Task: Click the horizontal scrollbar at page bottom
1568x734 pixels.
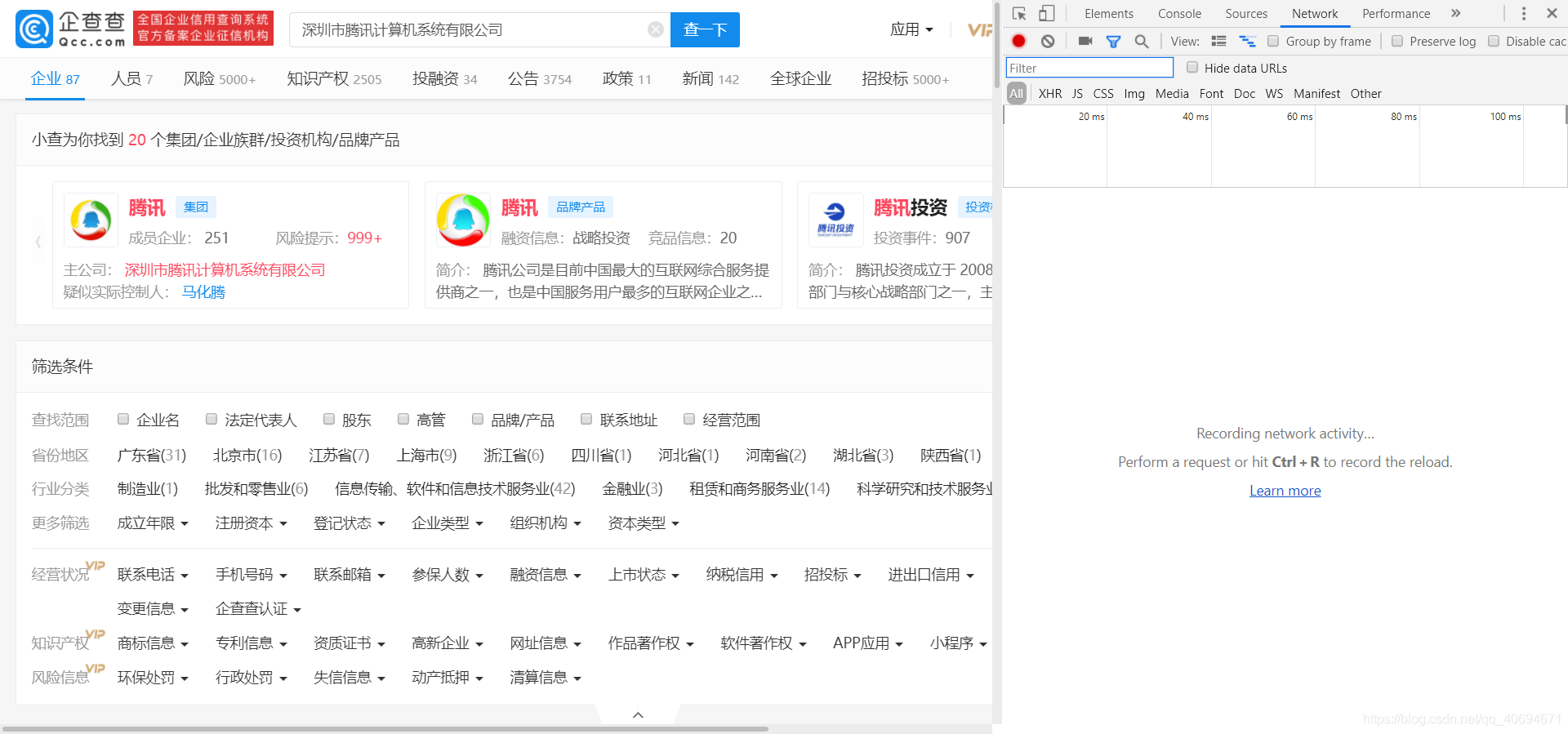Action: click(x=385, y=728)
